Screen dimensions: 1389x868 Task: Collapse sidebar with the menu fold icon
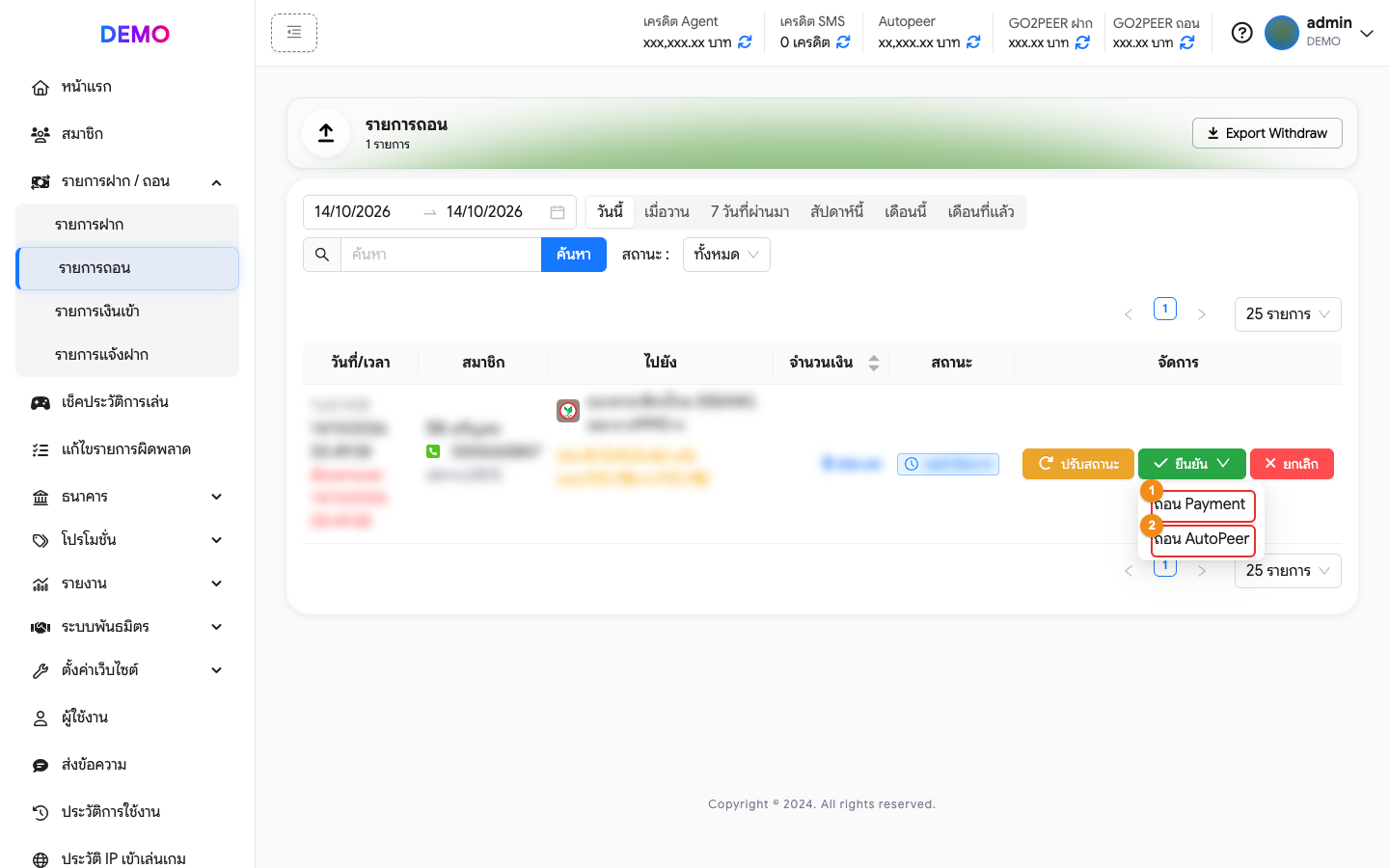point(294,33)
